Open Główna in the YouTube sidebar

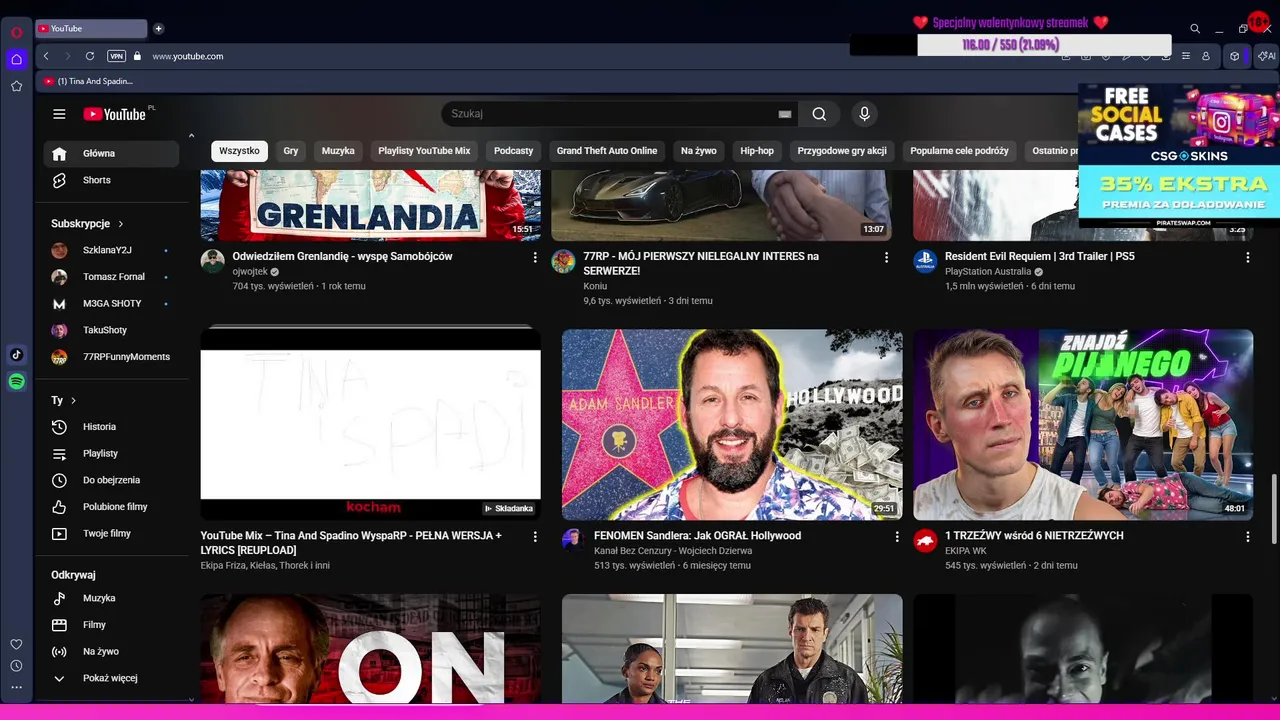pos(111,154)
